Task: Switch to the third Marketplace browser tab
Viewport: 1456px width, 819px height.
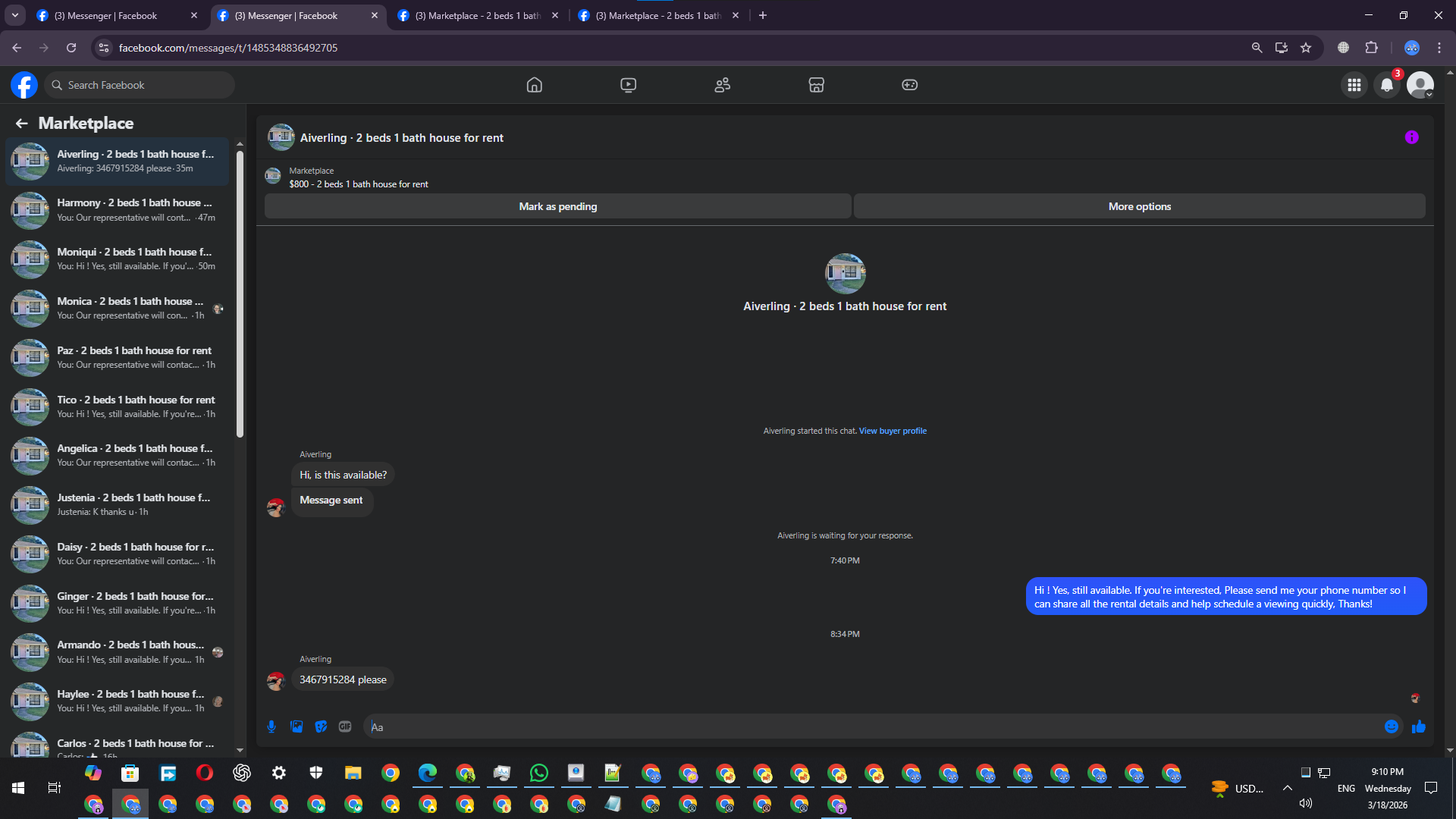Action: (x=478, y=15)
